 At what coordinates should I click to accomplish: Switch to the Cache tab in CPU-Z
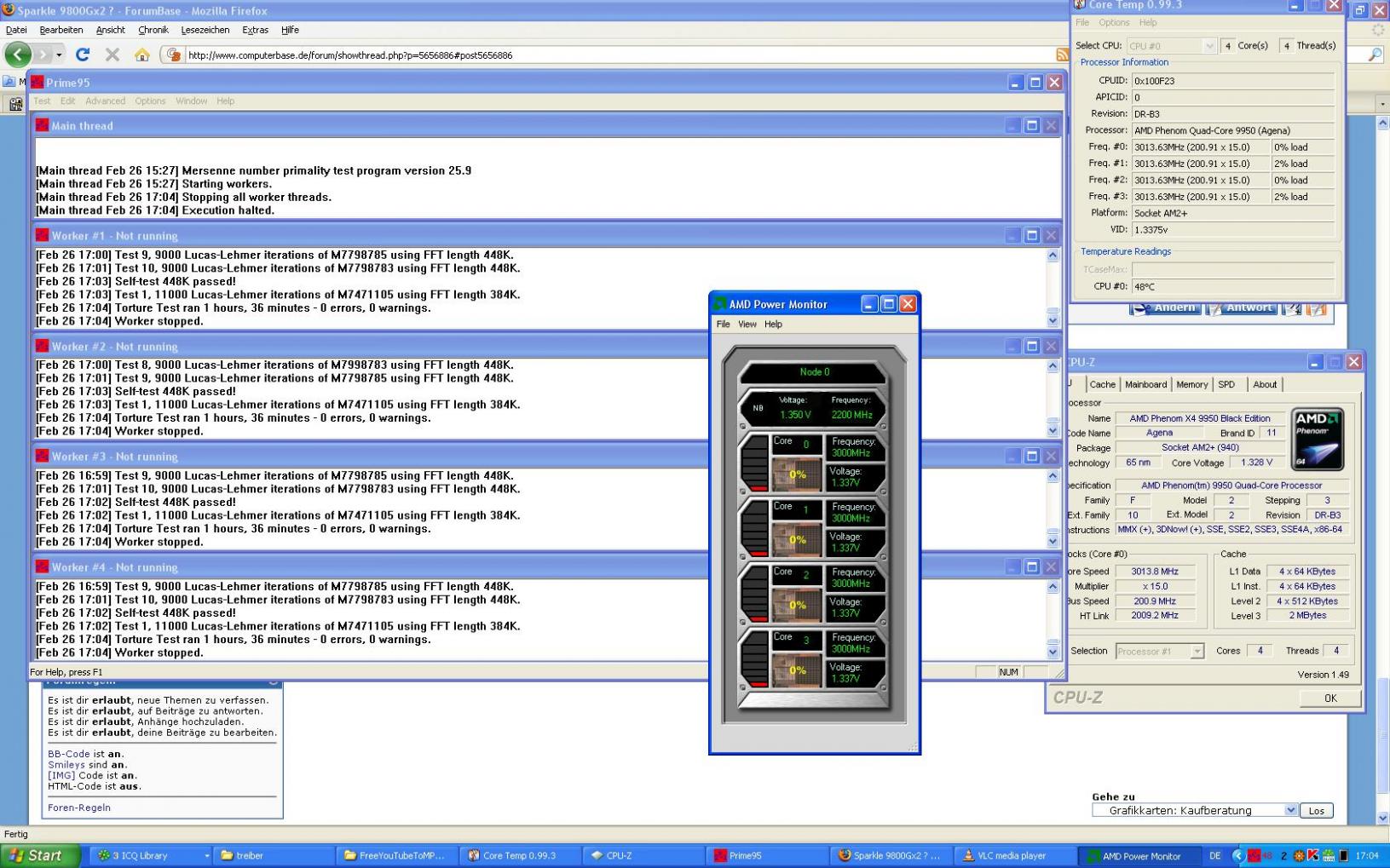(1102, 384)
